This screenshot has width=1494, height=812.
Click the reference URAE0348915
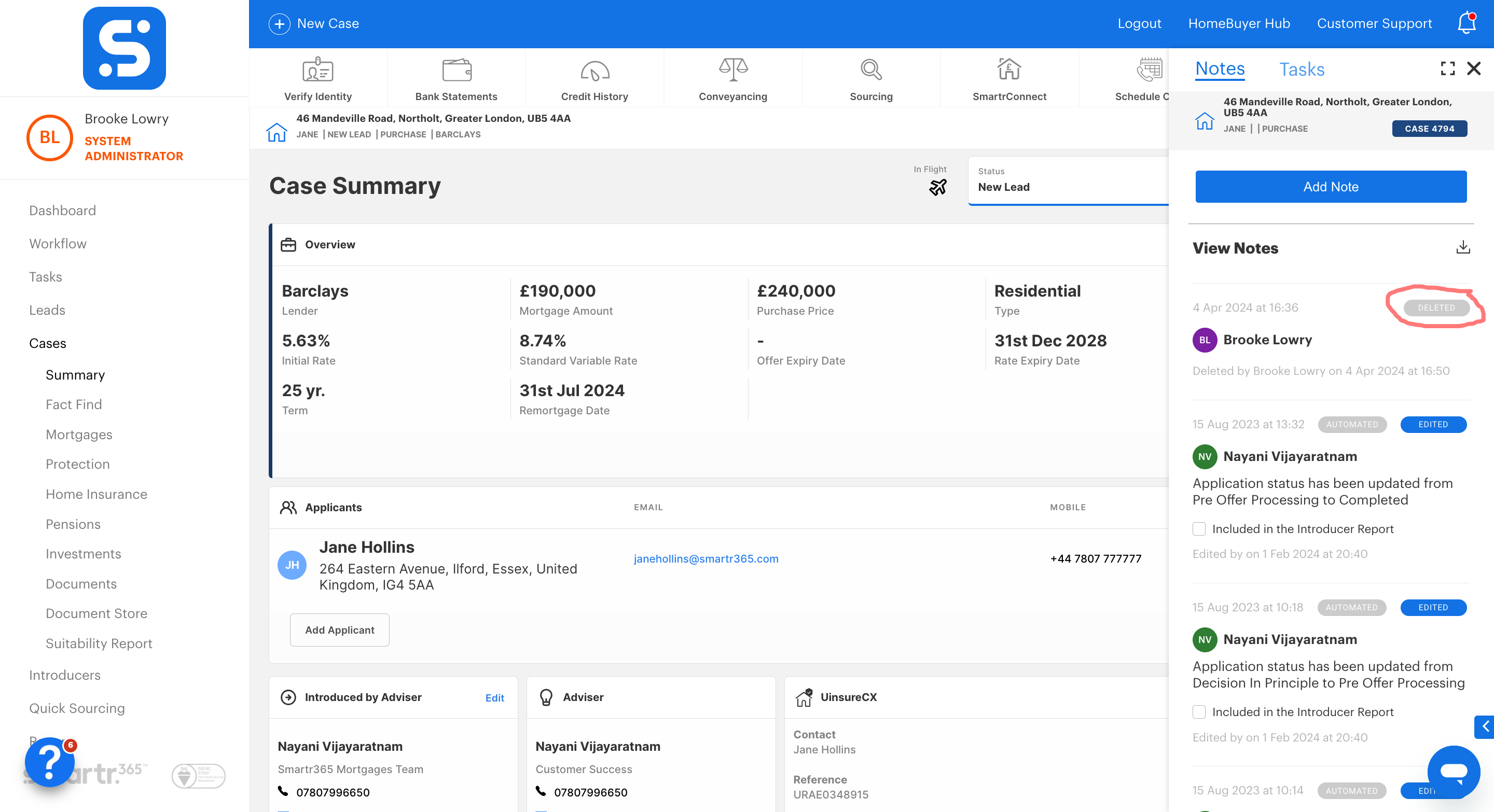tap(831, 794)
